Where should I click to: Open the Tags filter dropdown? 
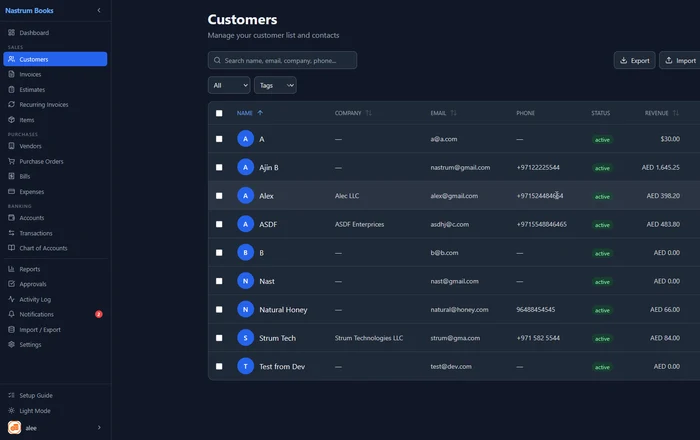(x=275, y=85)
